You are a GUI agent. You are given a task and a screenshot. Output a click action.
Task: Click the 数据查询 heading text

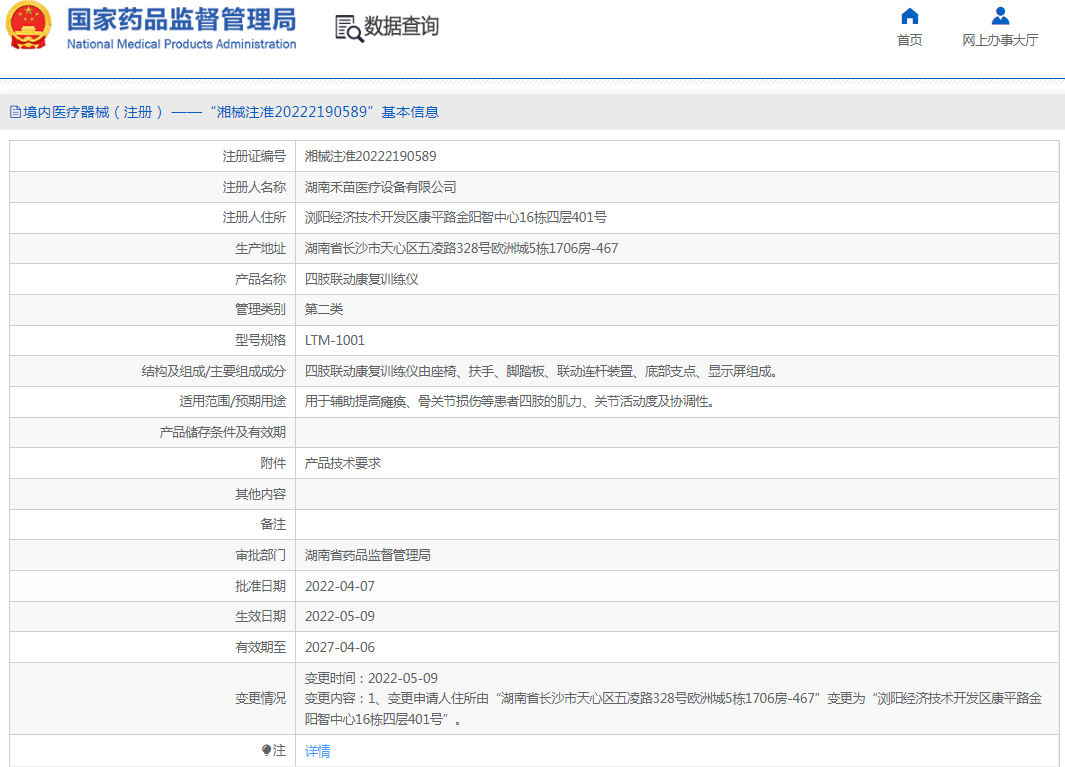tap(401, 27)
